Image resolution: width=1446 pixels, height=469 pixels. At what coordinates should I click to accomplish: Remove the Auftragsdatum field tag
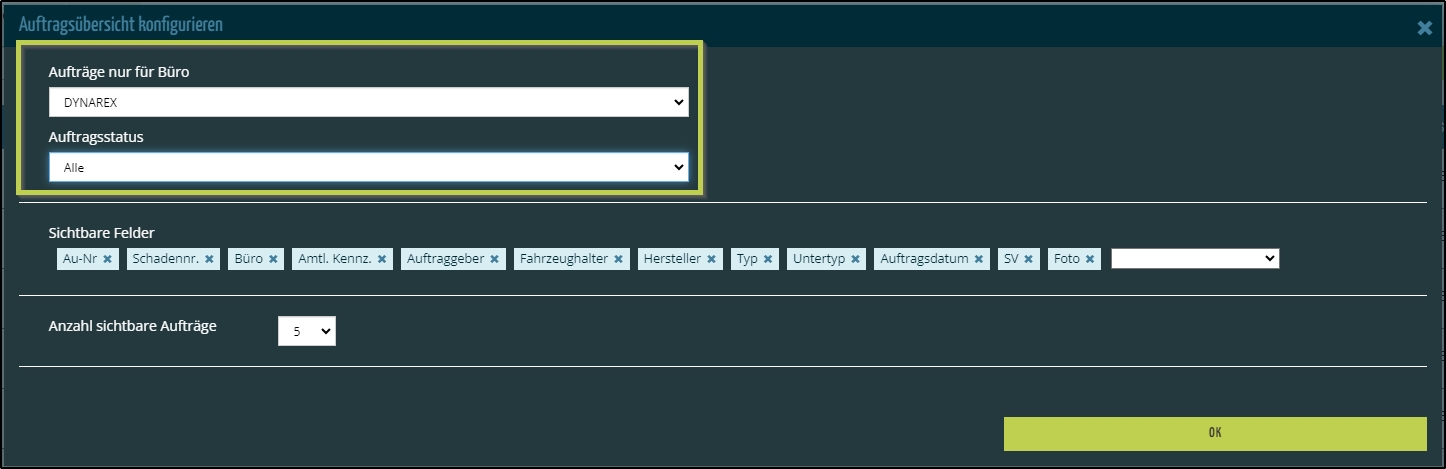pos(979,259)
